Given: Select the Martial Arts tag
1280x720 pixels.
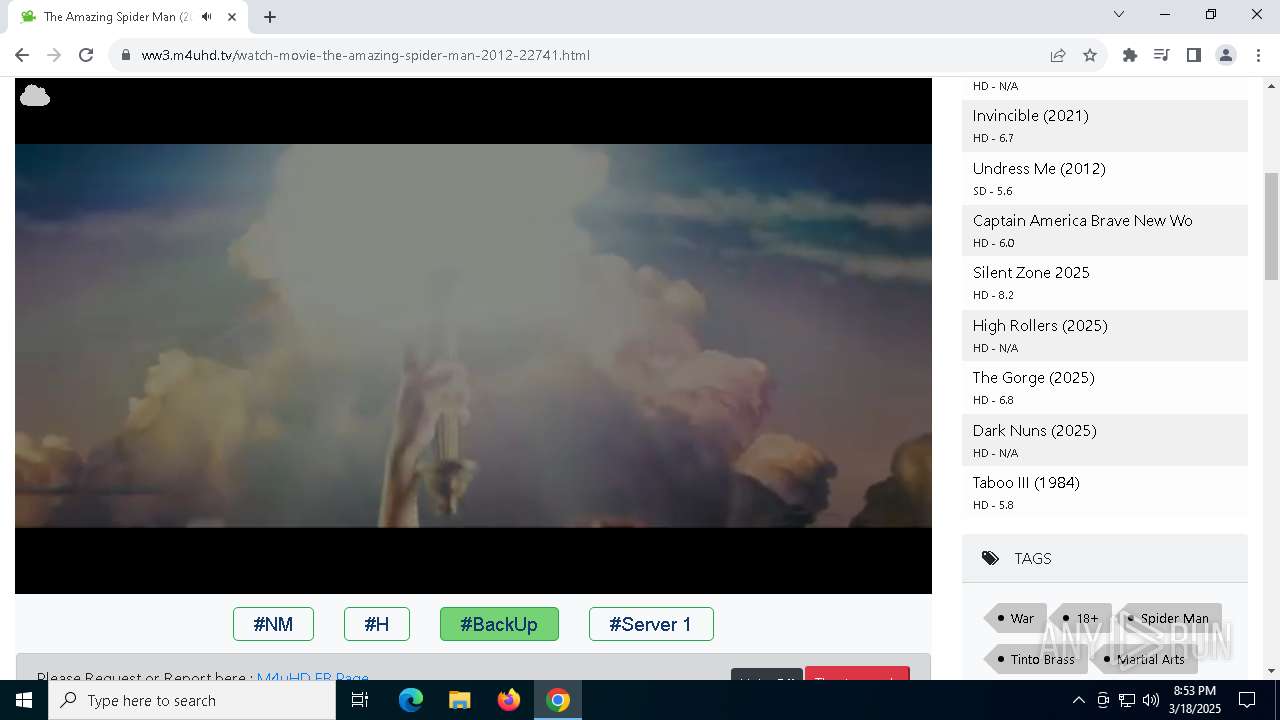Looking at the screenshot, I should (x=1145, y=659).
